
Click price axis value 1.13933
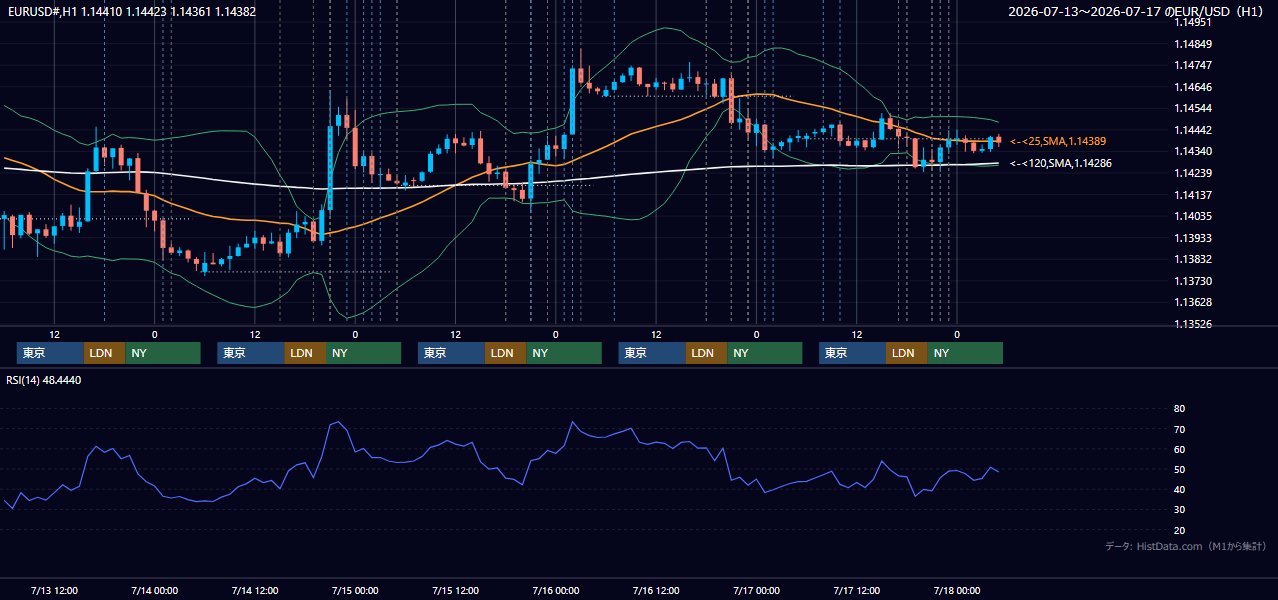click(1194, 238)
